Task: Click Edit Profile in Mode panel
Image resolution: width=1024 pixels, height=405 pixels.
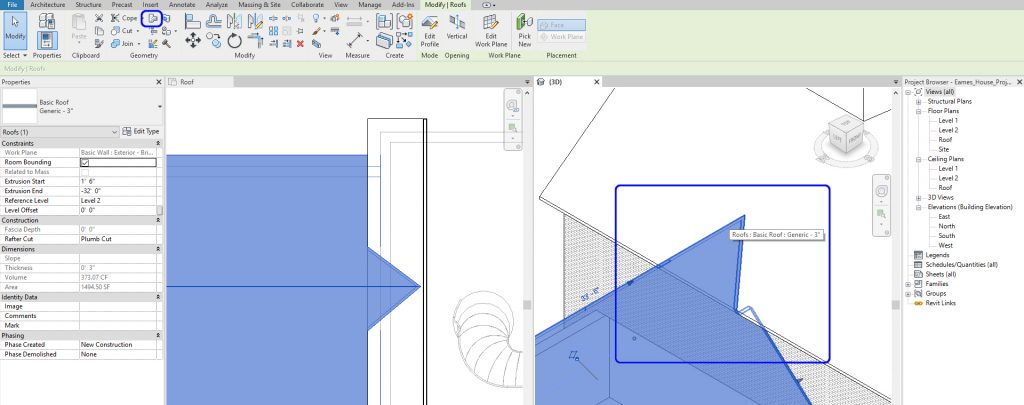Action: click(x=430, y=31)
